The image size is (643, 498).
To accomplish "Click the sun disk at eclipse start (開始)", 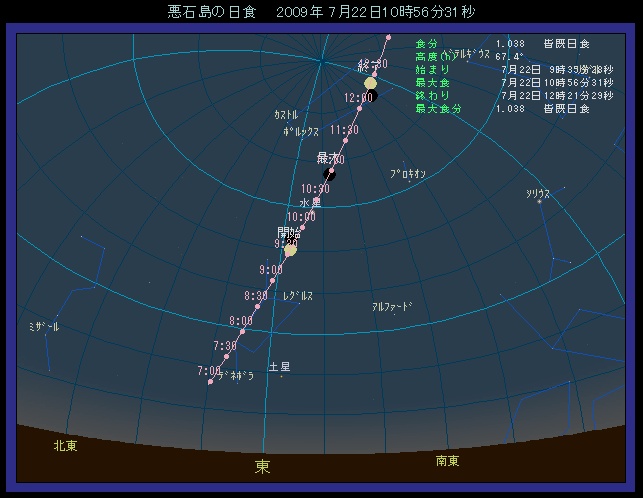I will [290, 250].
